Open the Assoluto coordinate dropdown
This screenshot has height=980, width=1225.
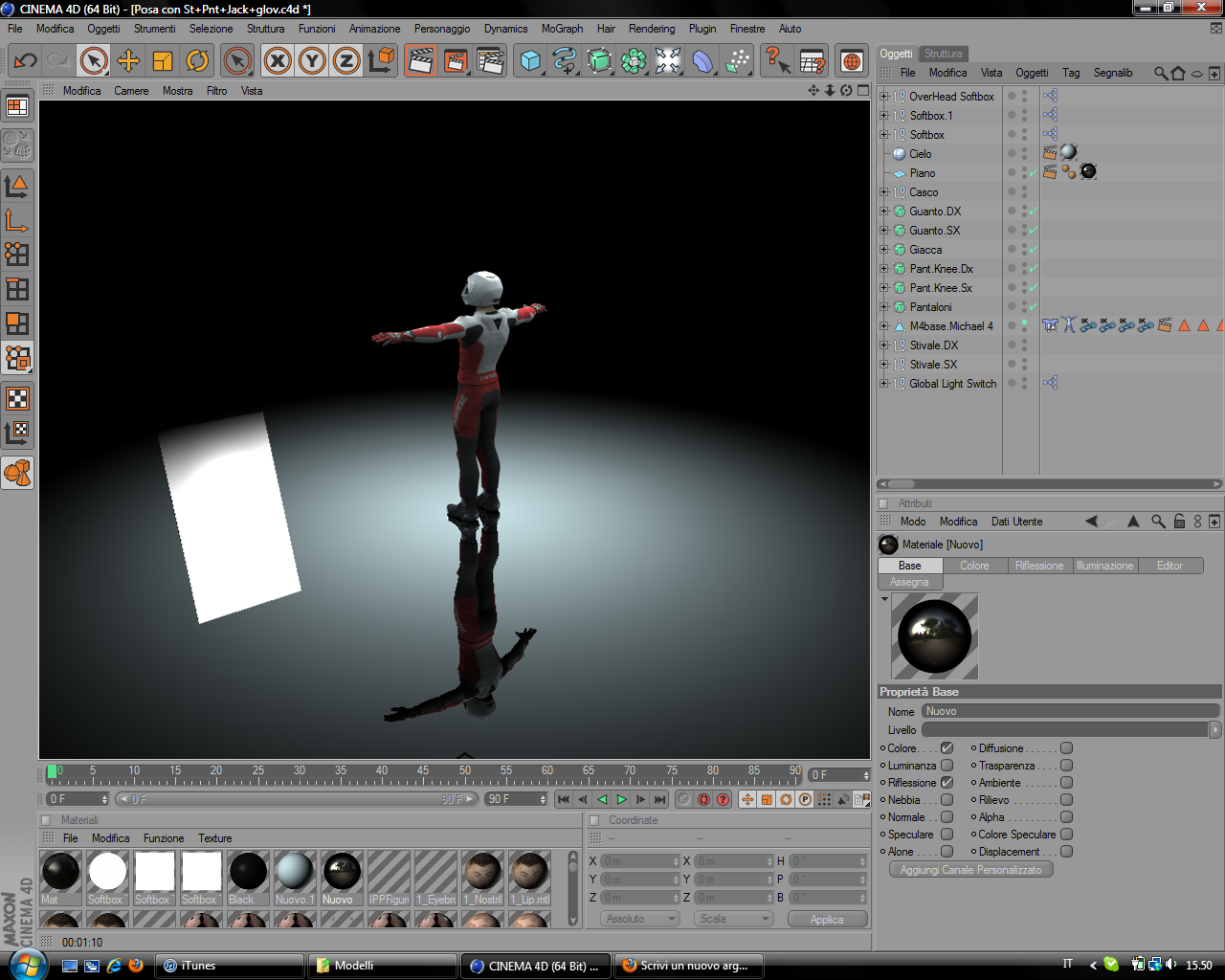coord(640,919)
